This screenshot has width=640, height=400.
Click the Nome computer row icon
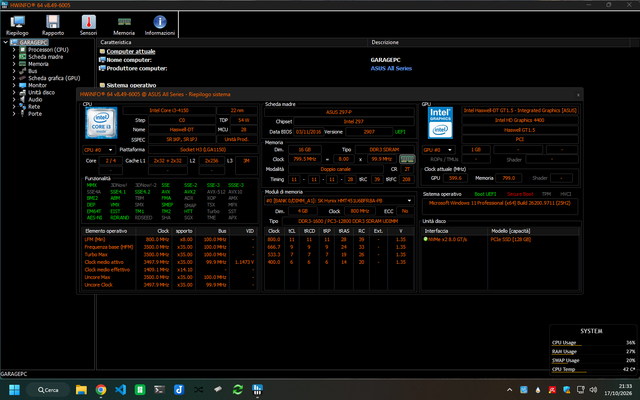[x=102, y=60]
